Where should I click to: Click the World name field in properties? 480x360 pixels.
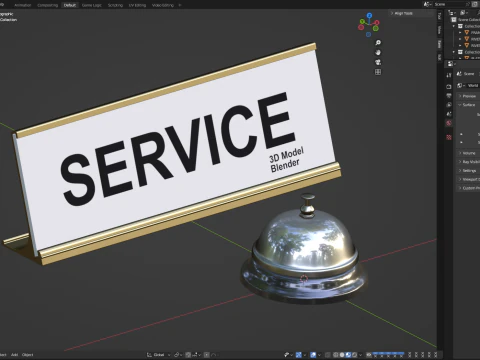[x=473, y=86]
